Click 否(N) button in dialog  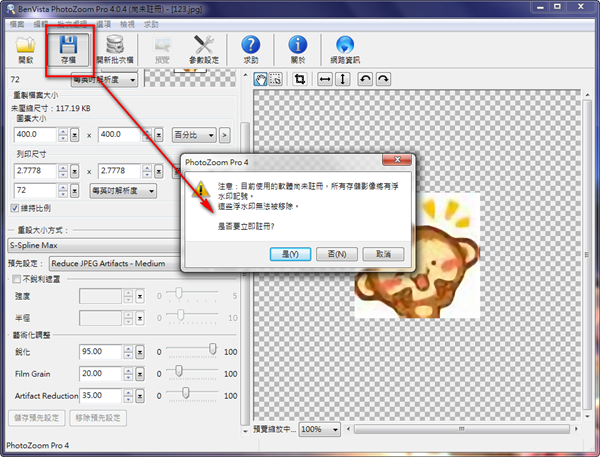(337, 254)
